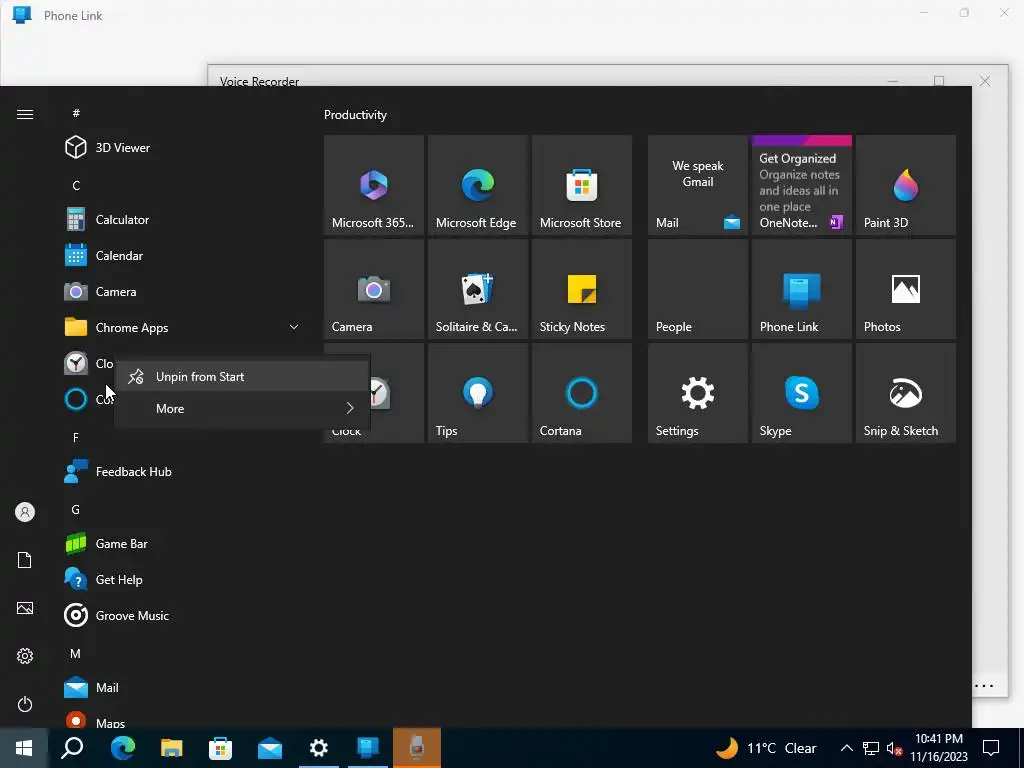Jump to the F letter header
This screenshot has height=768, width=1024.
coord(76,438)
